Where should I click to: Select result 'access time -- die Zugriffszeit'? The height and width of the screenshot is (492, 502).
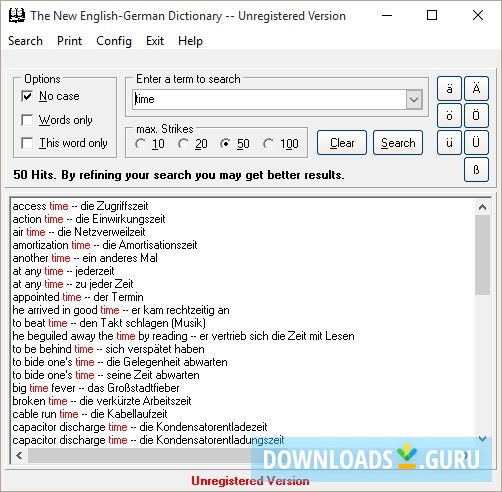80,206
